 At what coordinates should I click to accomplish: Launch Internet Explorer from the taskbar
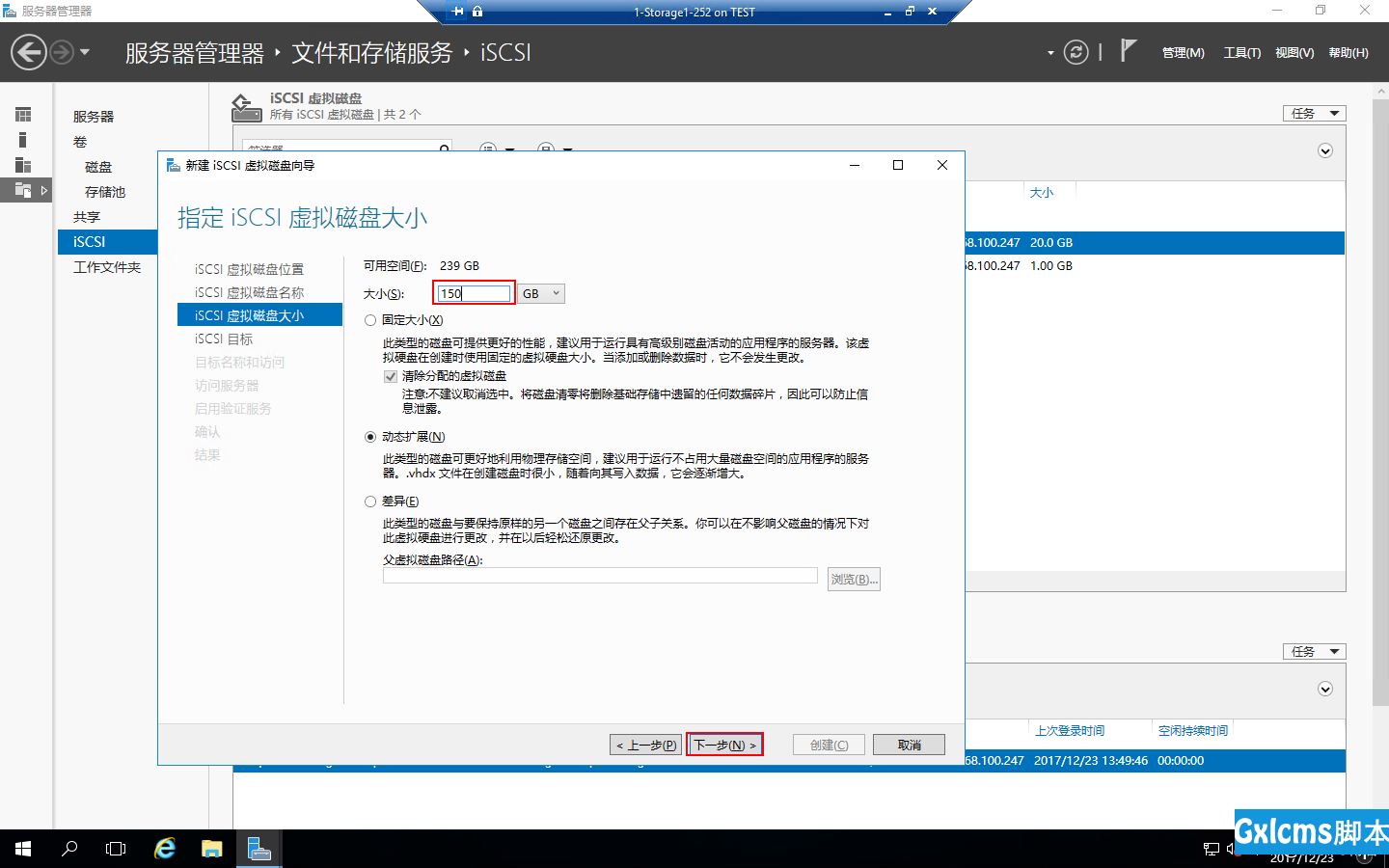165,849
